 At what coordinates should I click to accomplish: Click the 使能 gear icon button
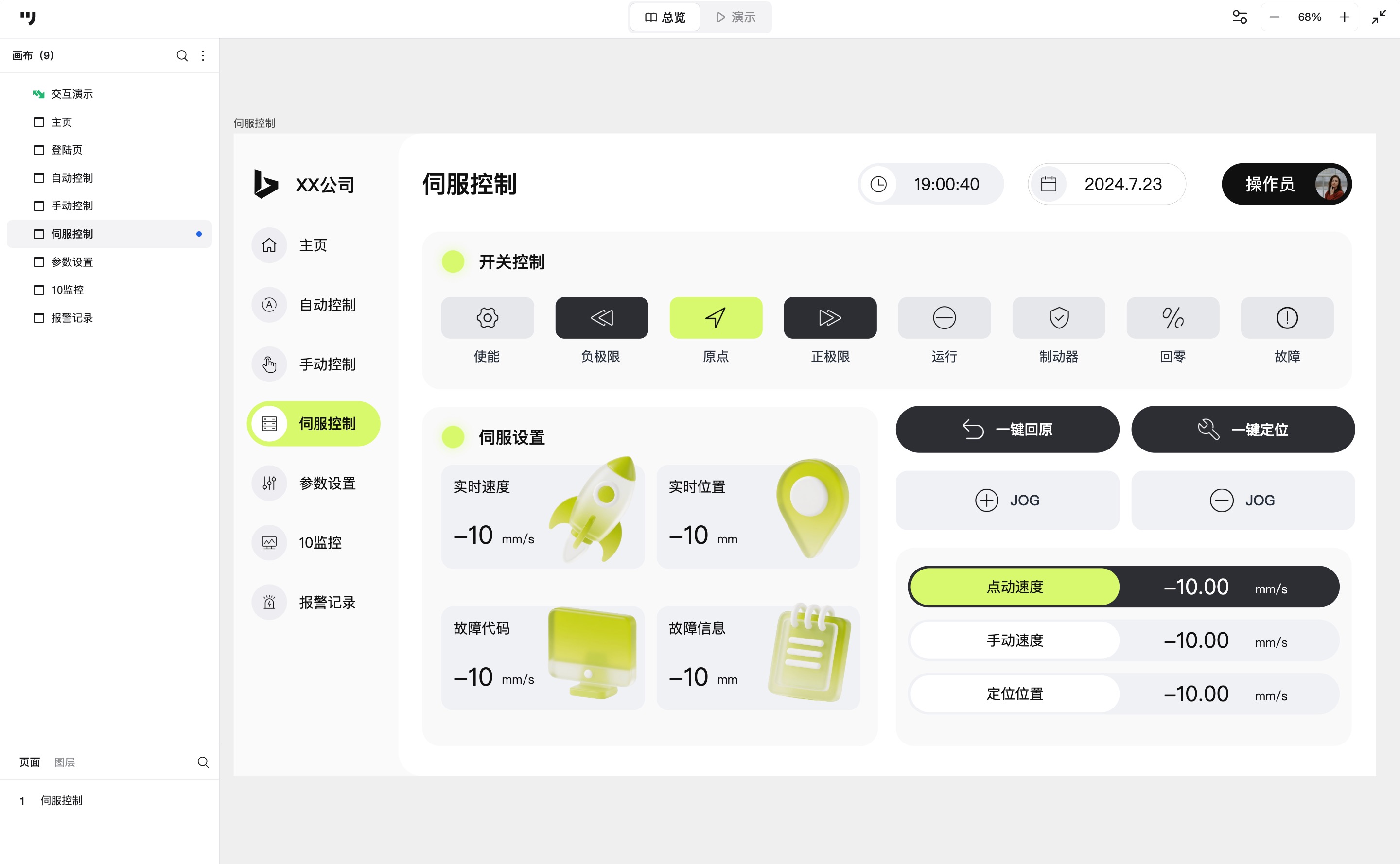tap(488, 318)
